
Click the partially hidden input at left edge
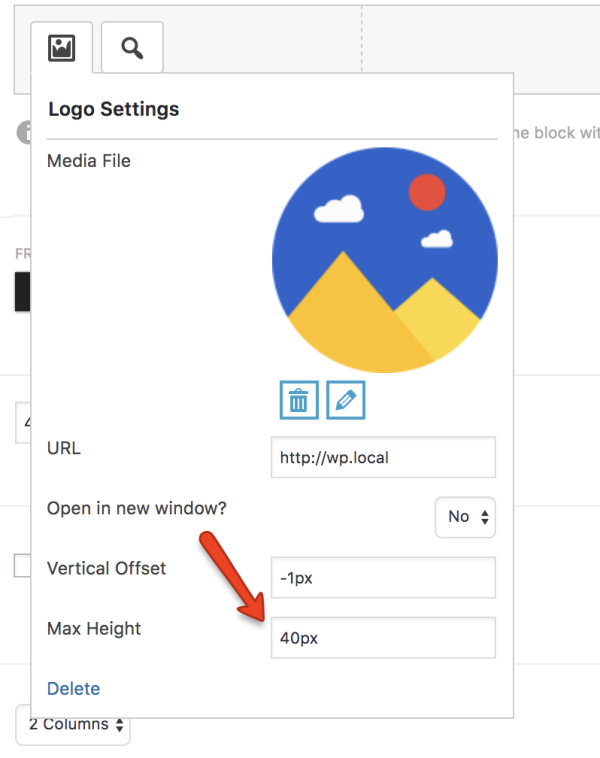23,421
